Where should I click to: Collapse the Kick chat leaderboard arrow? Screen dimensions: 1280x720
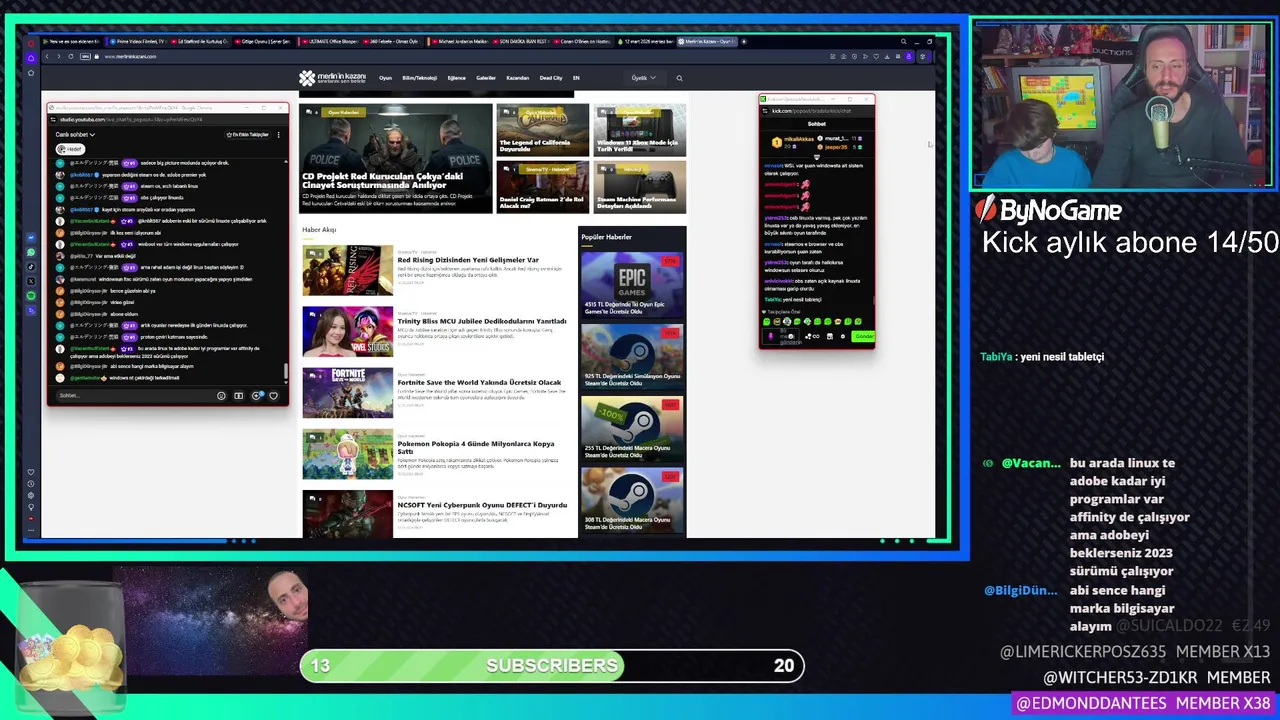[817, 157]
